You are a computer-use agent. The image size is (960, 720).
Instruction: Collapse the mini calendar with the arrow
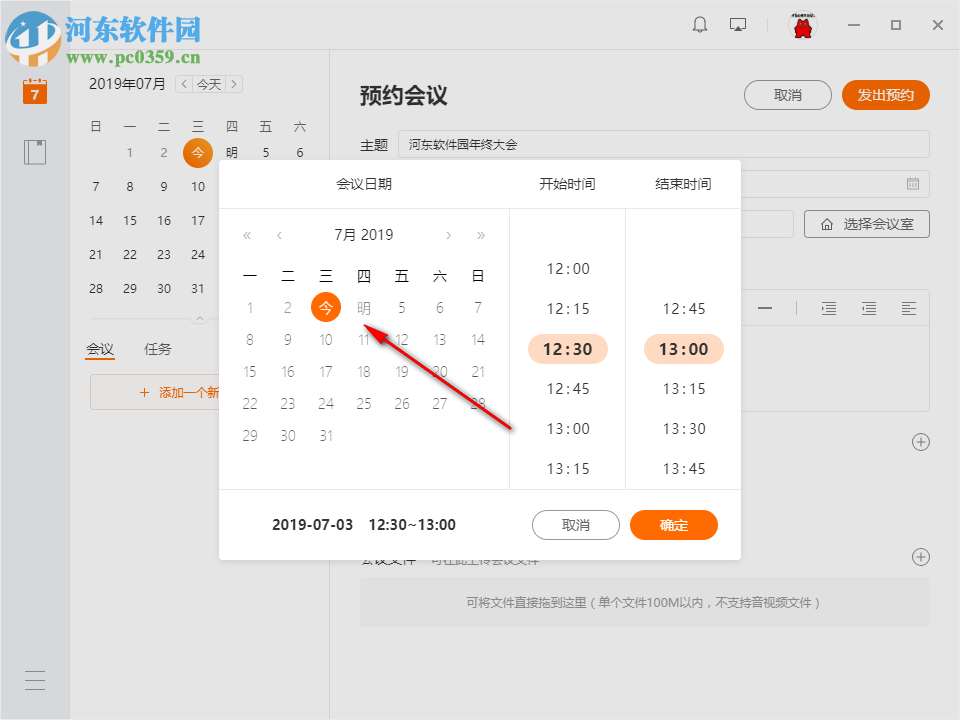tap(200, 317)
